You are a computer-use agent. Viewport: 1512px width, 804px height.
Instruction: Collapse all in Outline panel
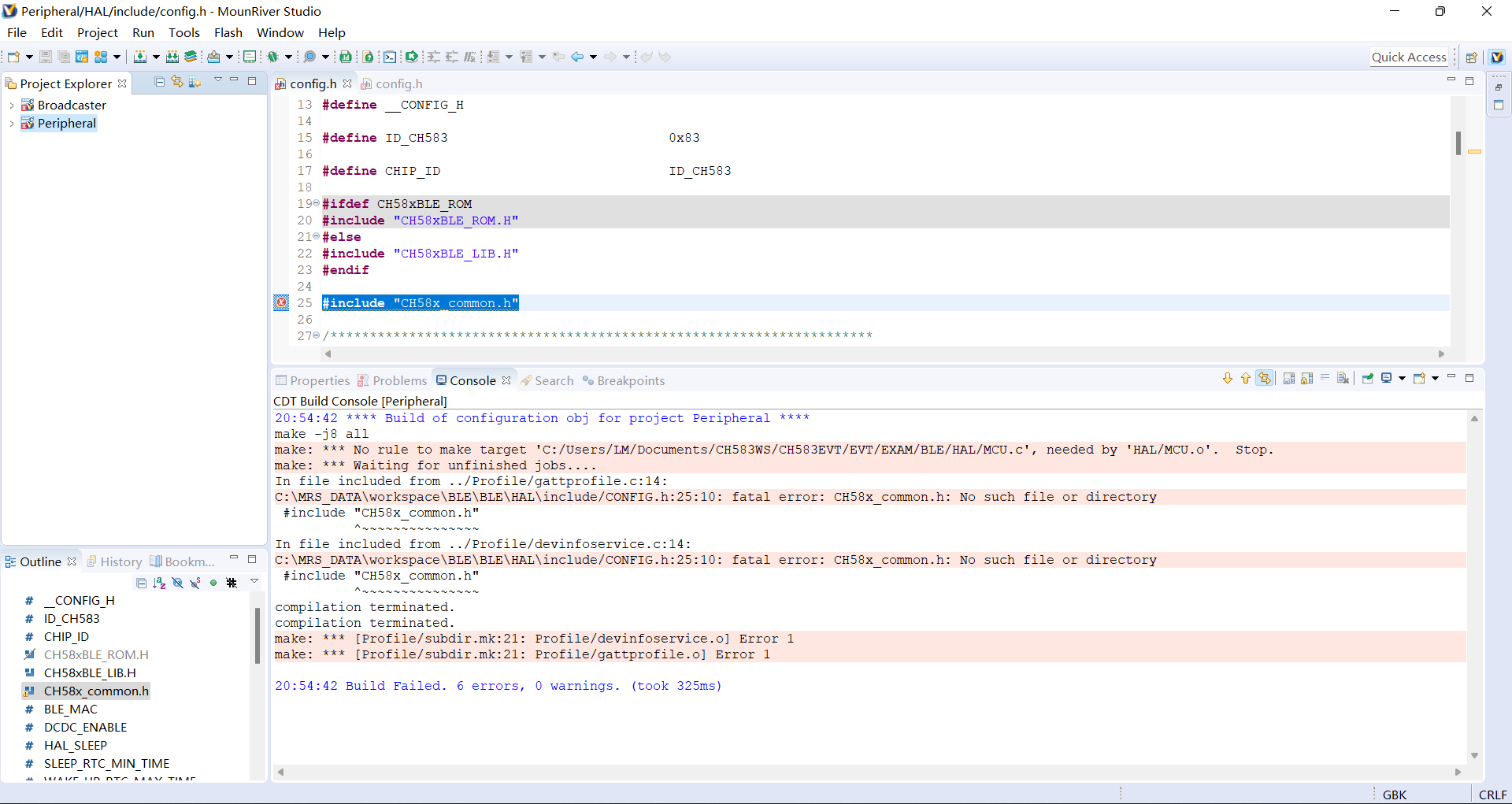pyautogui.click(x=141, y=583)
